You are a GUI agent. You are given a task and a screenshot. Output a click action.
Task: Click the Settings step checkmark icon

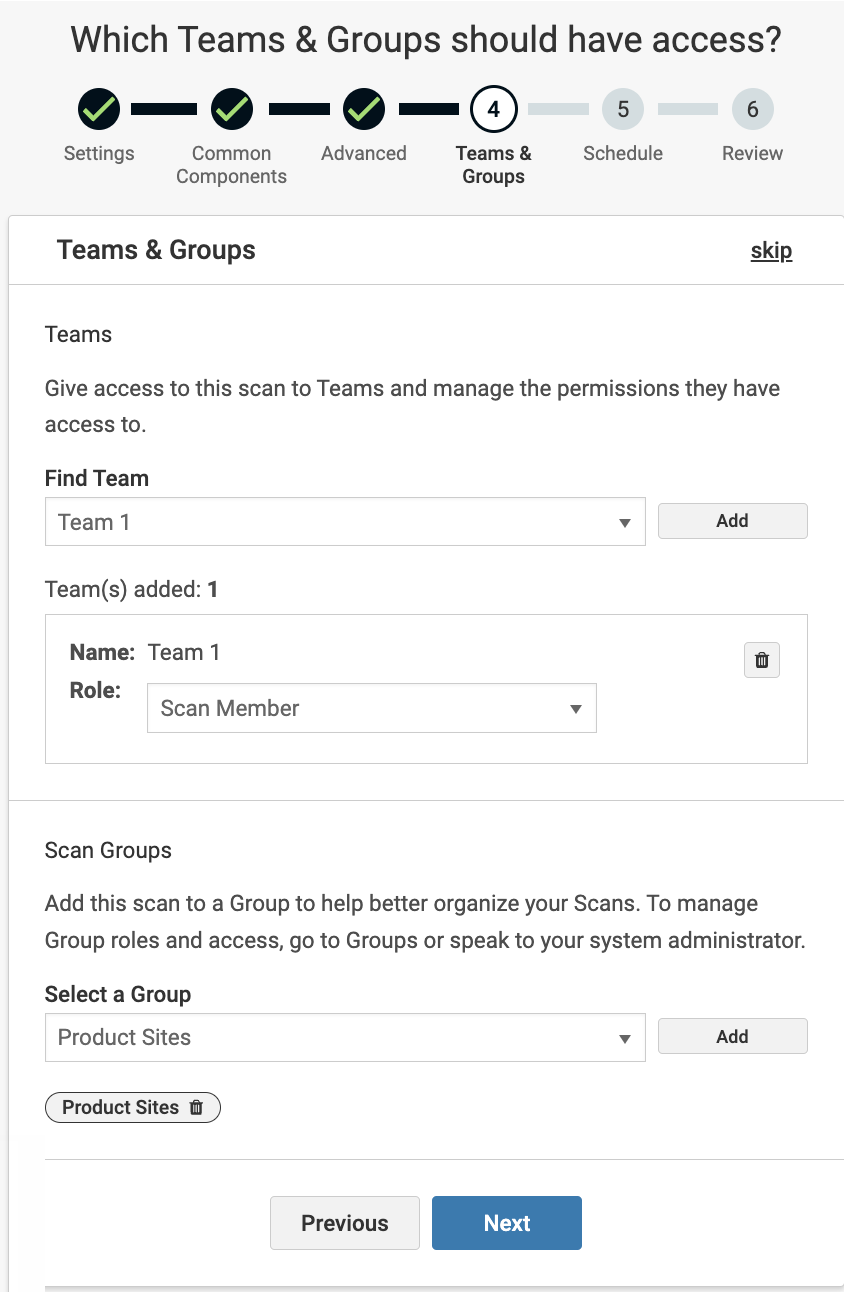point(98,109)
